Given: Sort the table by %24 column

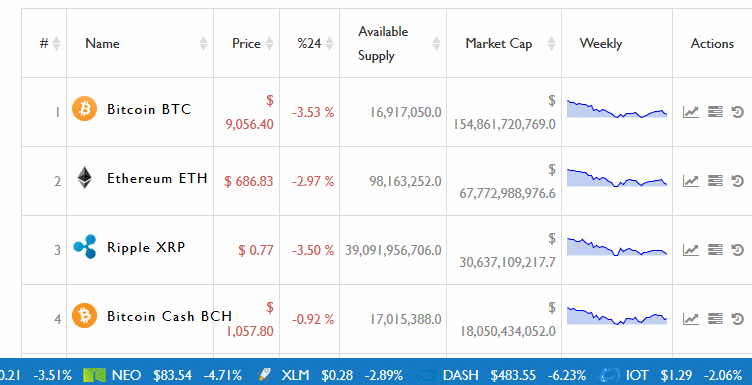Looking at the screenshot, I should [x=309, y=43].
